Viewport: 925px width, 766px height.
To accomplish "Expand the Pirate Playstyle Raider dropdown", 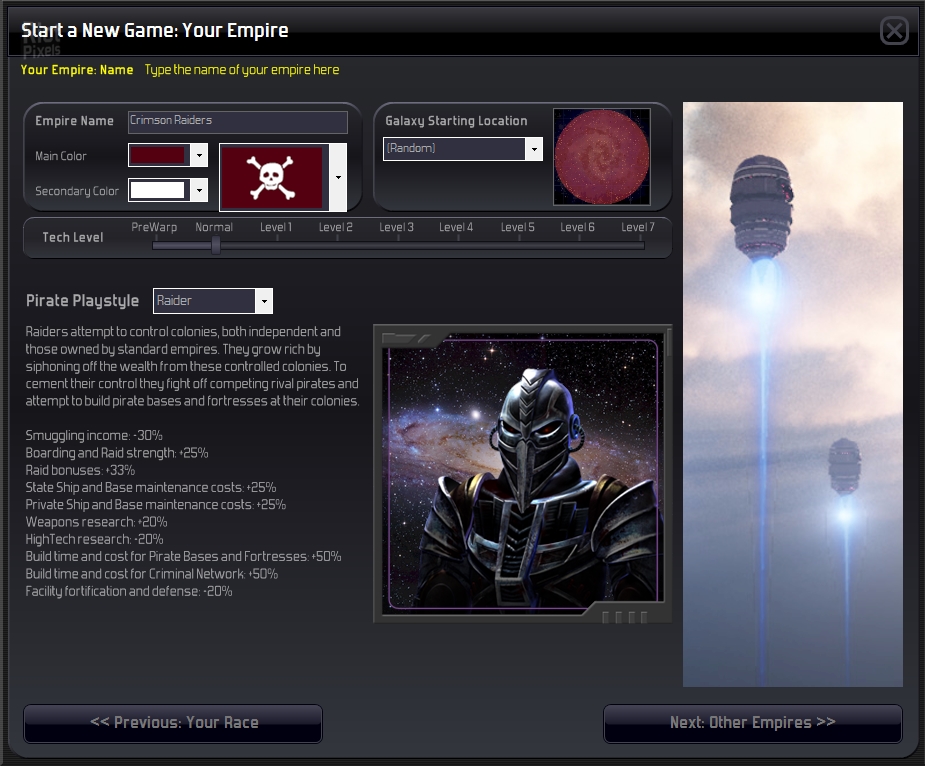I will [x=264, y=301].
